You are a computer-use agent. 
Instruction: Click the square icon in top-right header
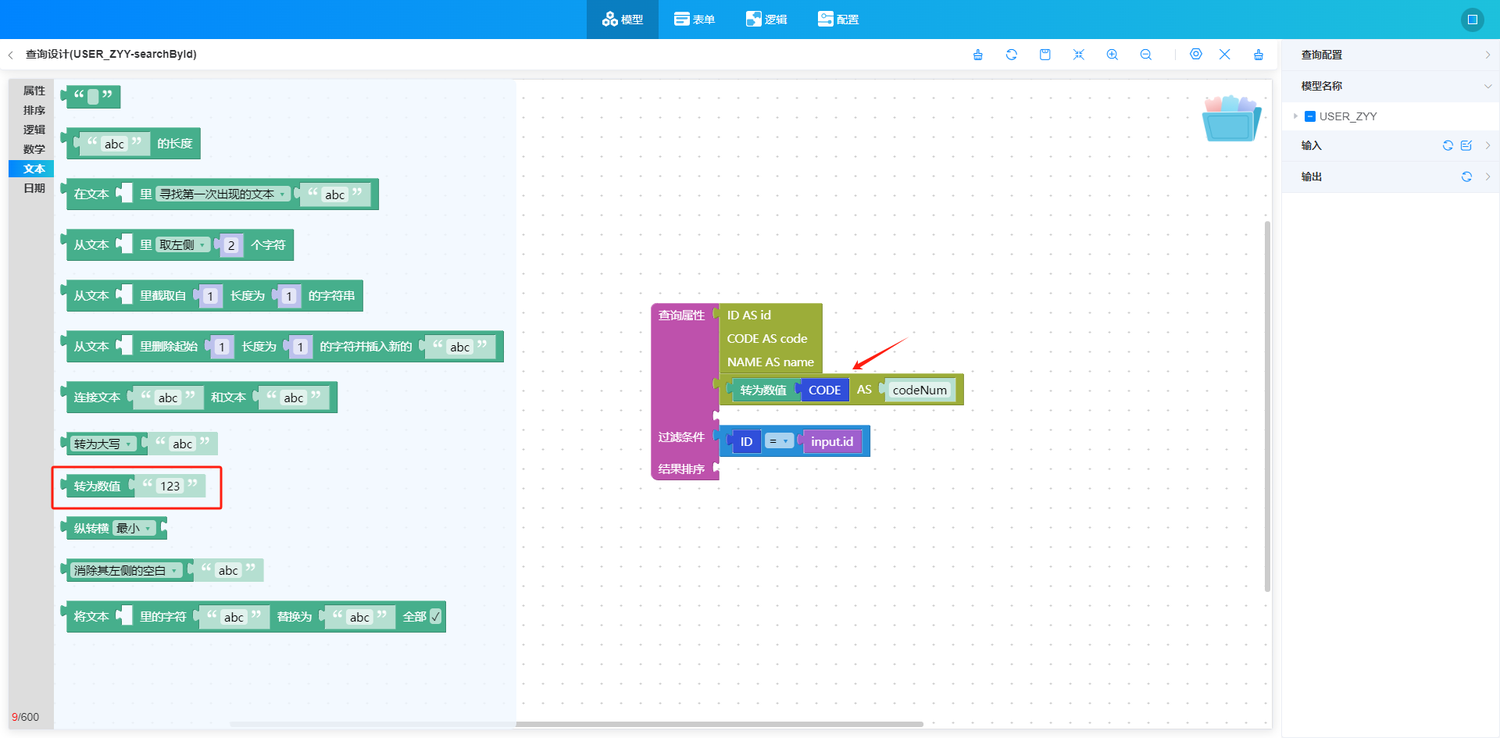coord(1472,19)
